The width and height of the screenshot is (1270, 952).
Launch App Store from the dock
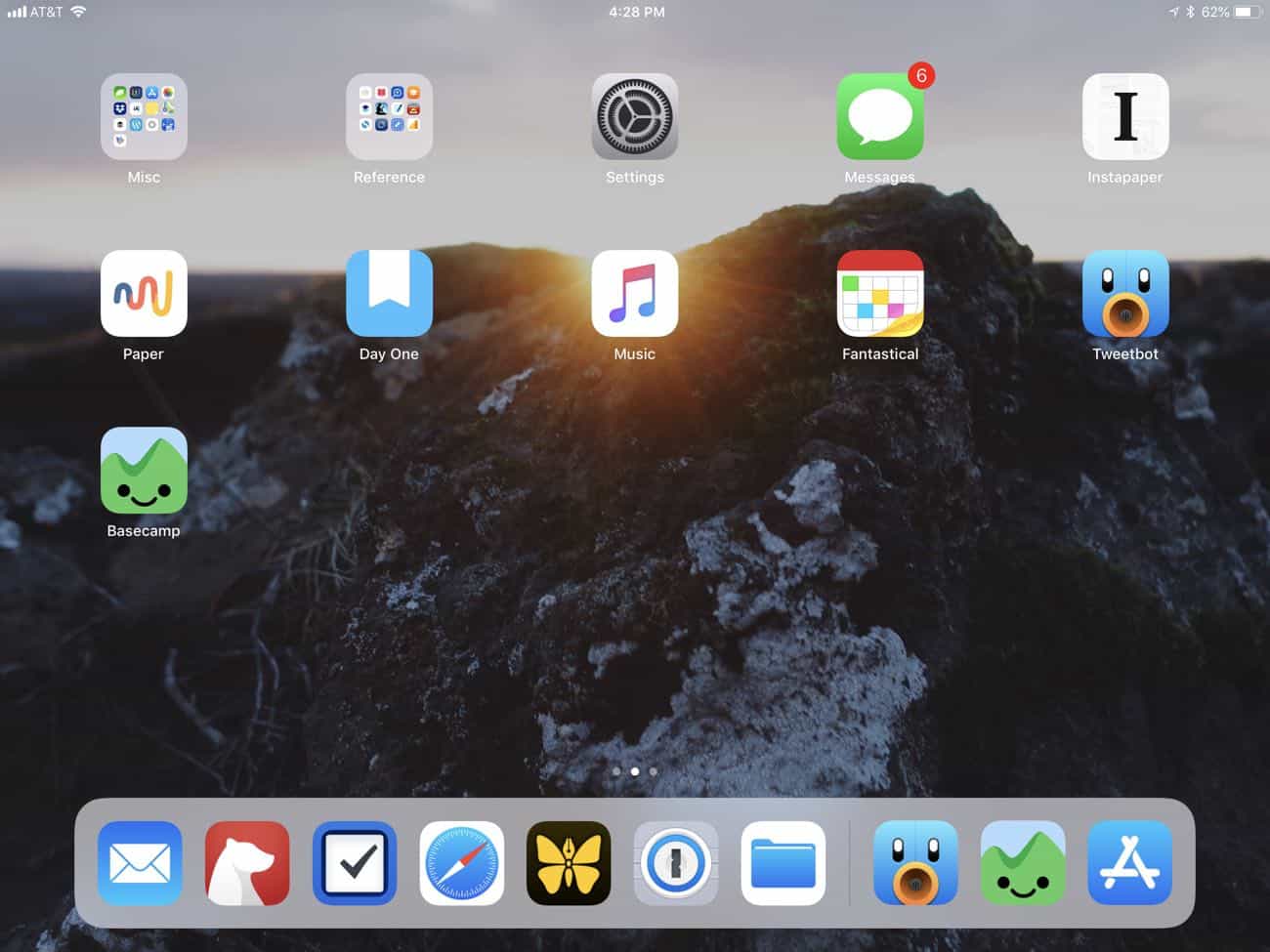coord(1130,863)
